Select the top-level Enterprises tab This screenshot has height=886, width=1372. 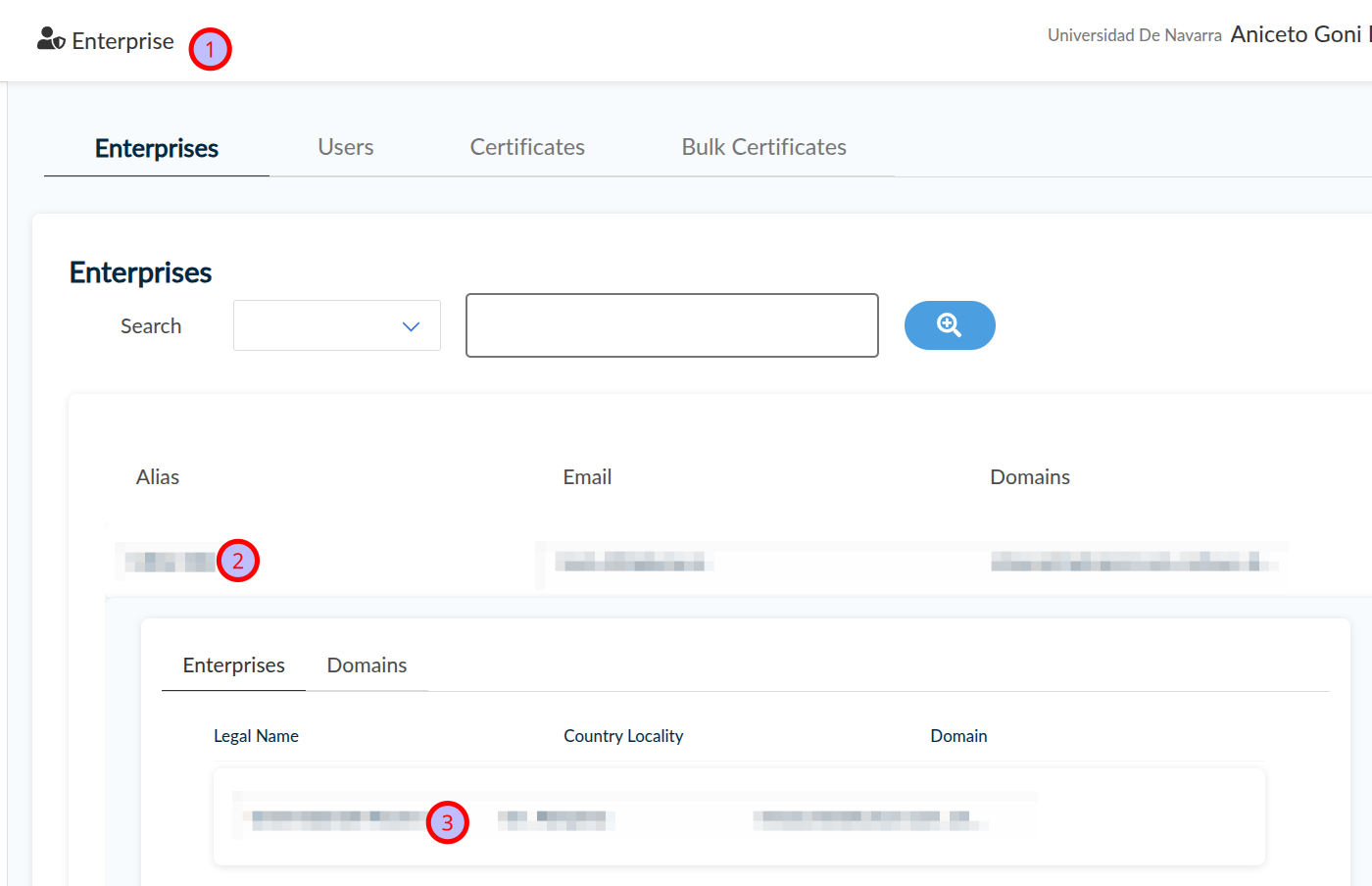point(157,148)
